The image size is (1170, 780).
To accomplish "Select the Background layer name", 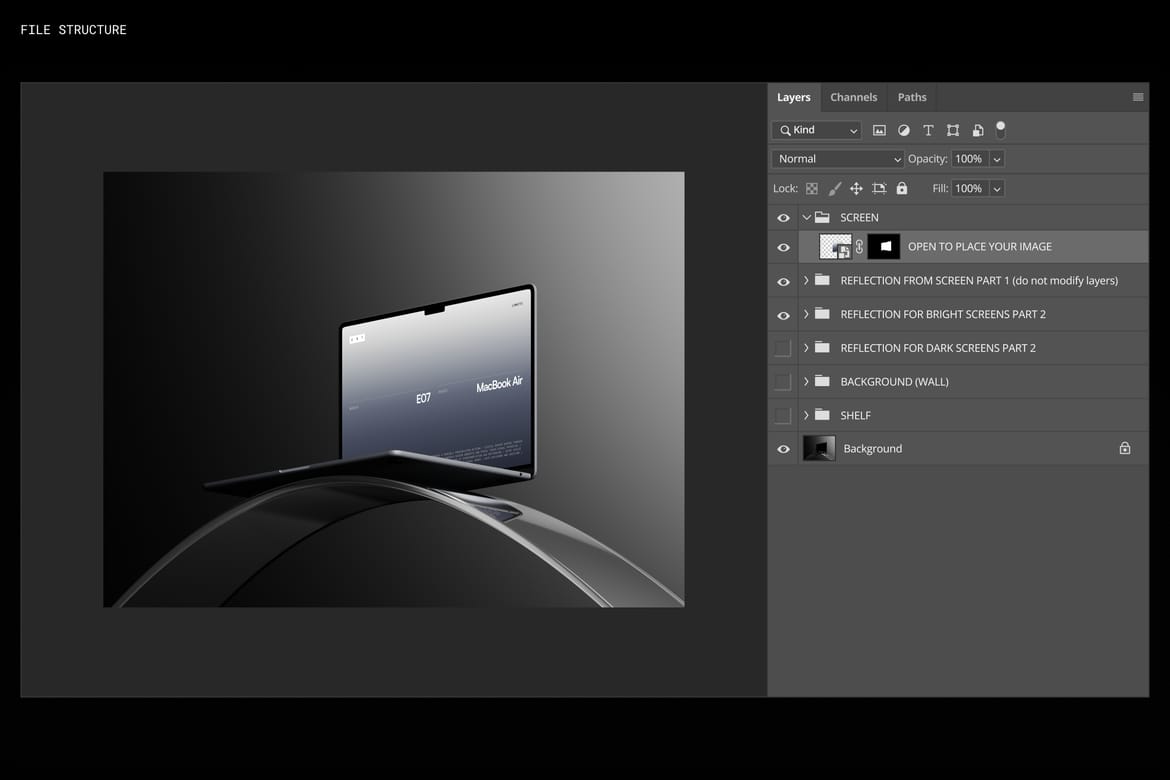I will (873, 449).
